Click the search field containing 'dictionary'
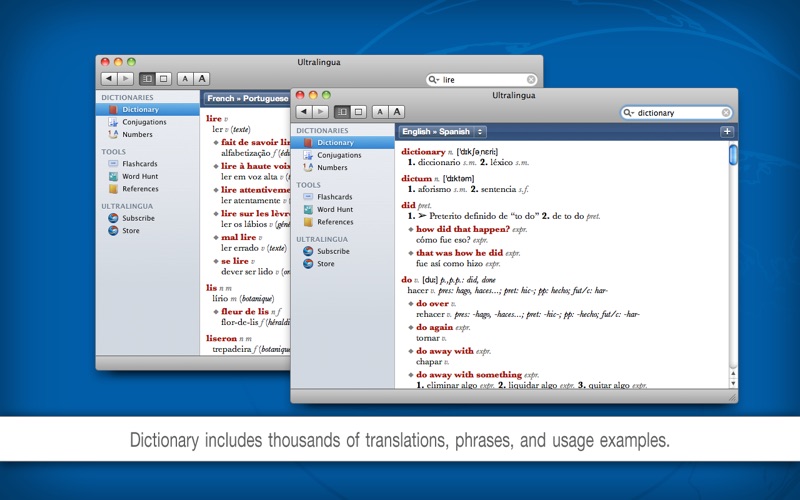The image size is (800, 500). tap(676, 113)
